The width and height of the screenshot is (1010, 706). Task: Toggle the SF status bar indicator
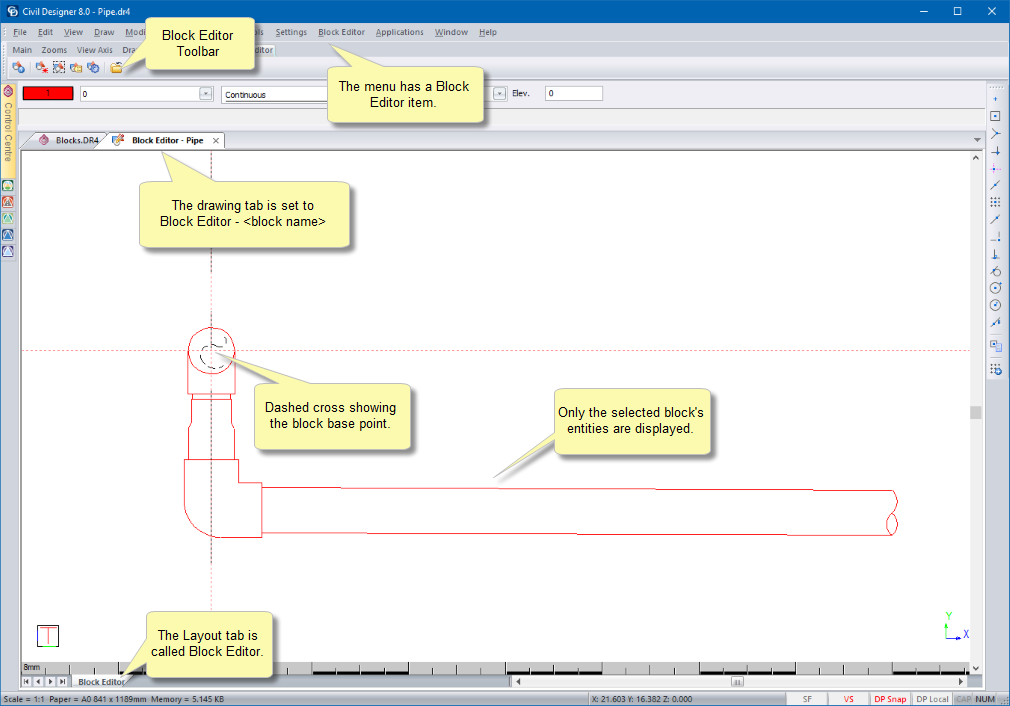click(806, 699)
